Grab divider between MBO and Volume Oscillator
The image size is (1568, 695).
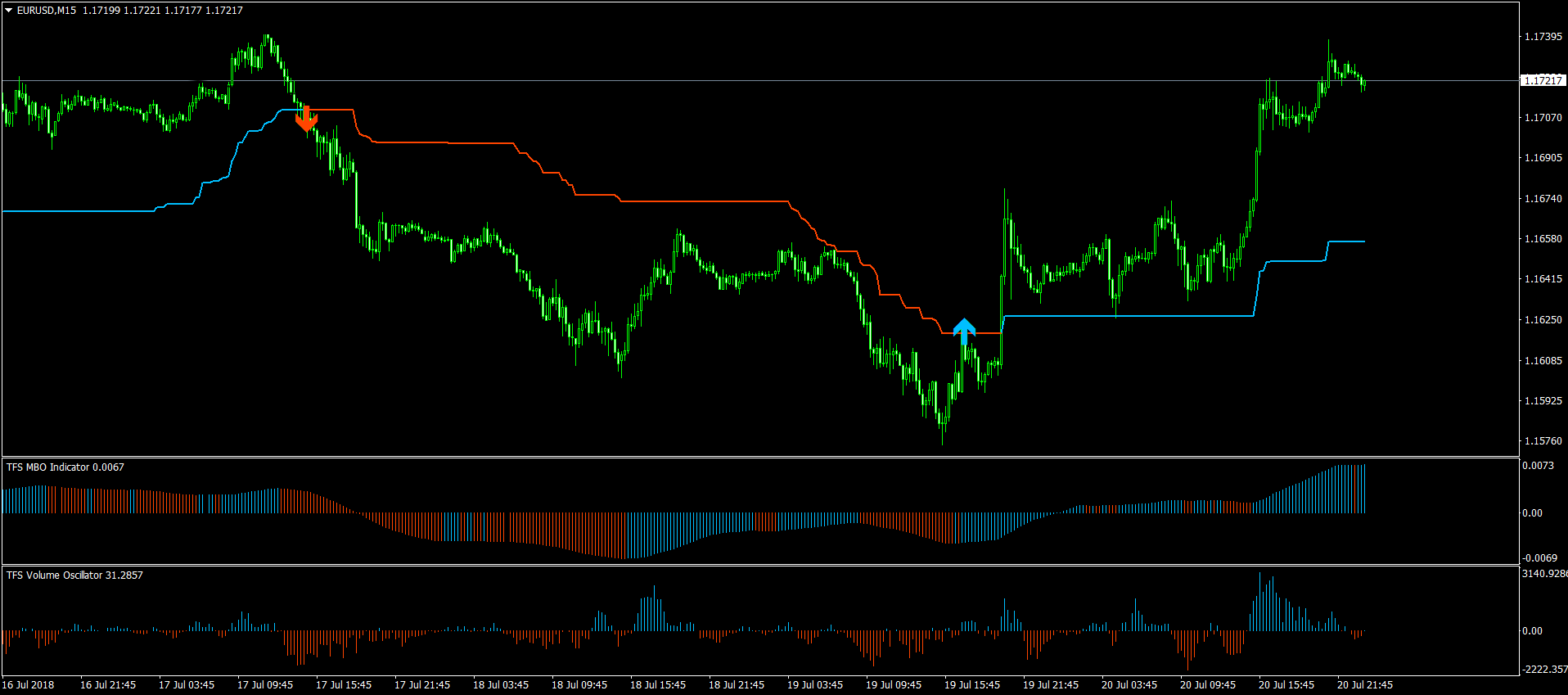tap(759, 565)
